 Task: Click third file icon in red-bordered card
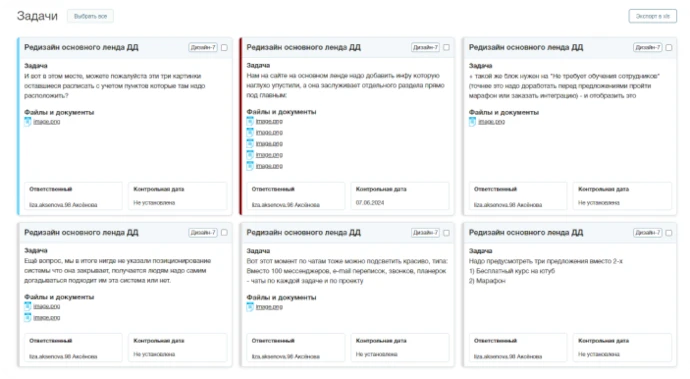tap(250, 144)
